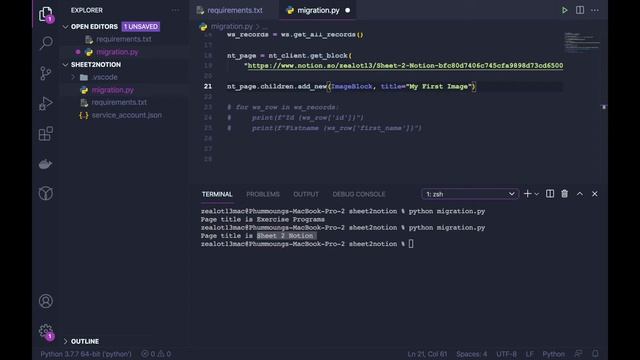Viewport: 640px width, 360px height.
Task: Open Manage settings gear icon
Action: 46,331
